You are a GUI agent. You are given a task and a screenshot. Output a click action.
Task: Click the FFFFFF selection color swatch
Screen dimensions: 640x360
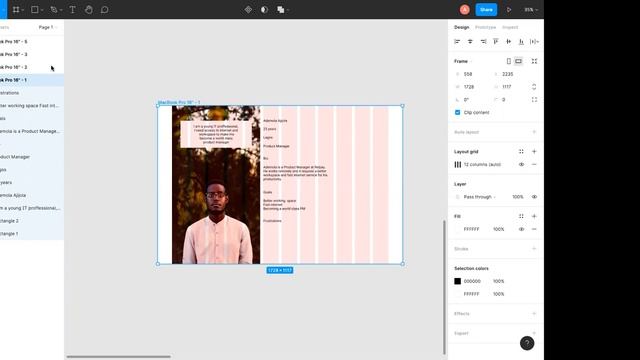point(458,294)
